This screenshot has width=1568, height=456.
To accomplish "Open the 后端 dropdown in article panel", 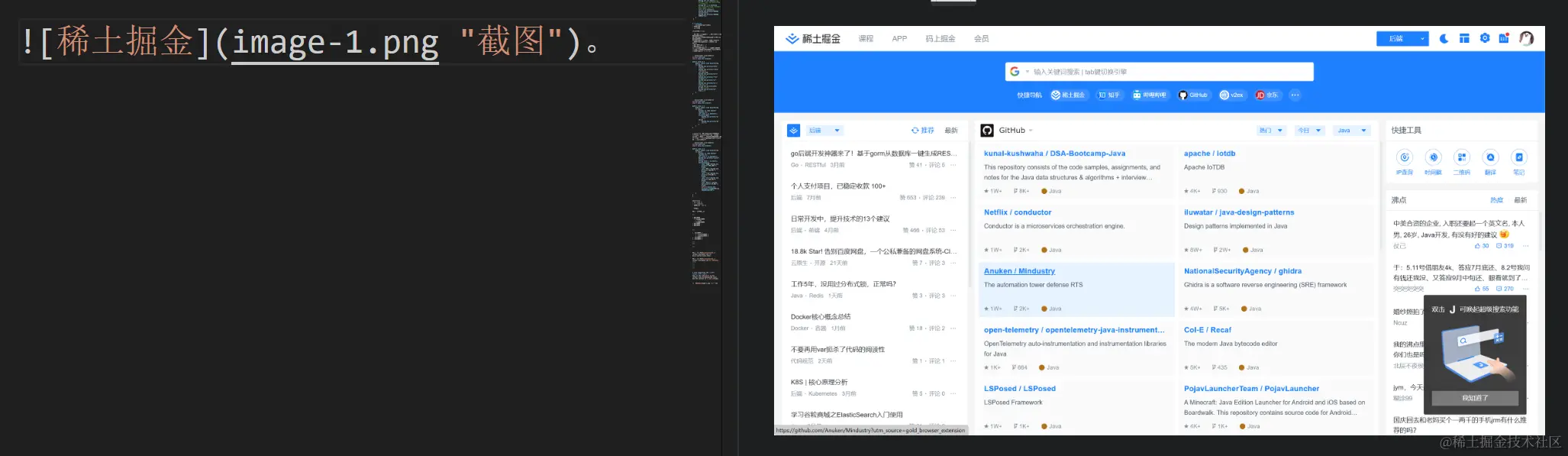I will coord(824,131).
